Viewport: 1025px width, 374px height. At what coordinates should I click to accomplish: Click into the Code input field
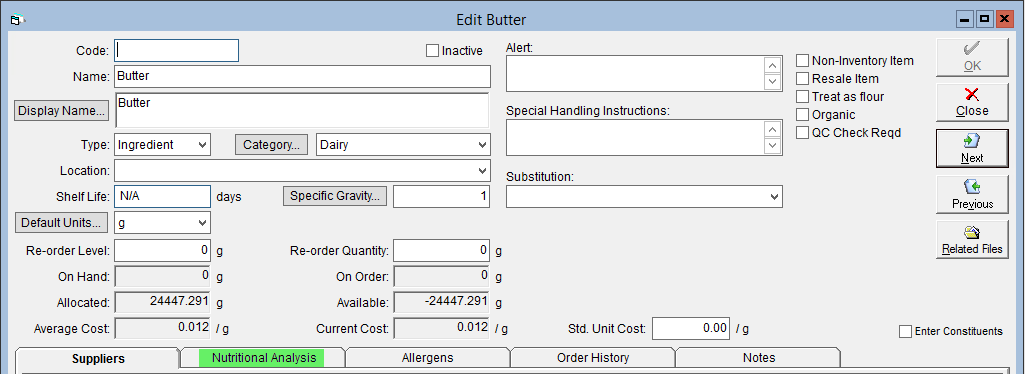tap(176, 50)
